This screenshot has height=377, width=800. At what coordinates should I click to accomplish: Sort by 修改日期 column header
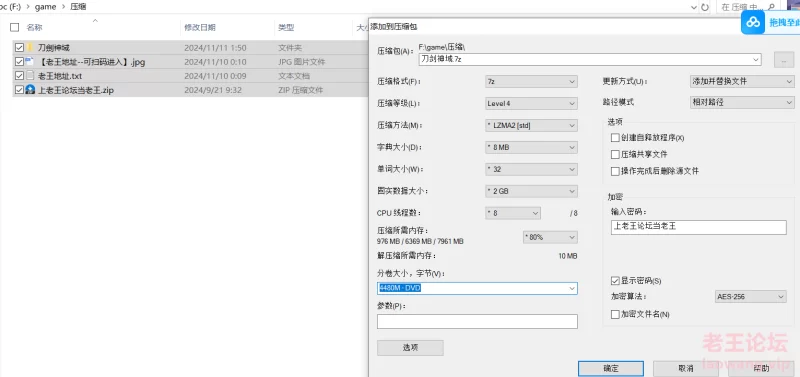click(x=200, y=28)
